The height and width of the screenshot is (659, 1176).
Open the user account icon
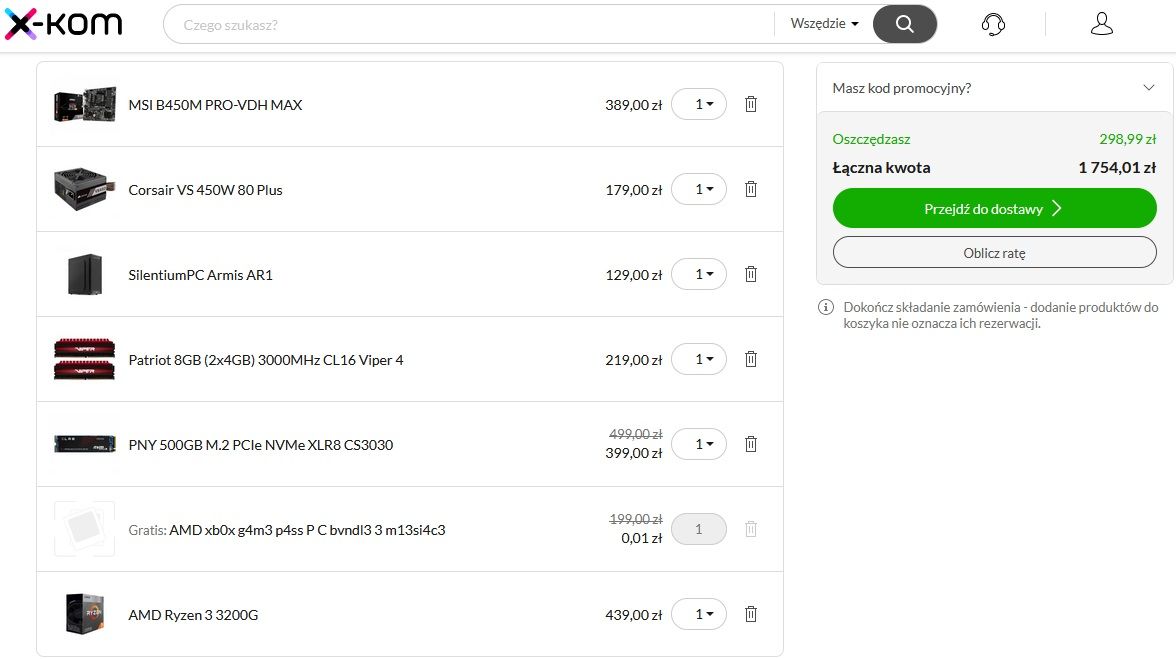pyautogui.click(x=1101, y=24)
